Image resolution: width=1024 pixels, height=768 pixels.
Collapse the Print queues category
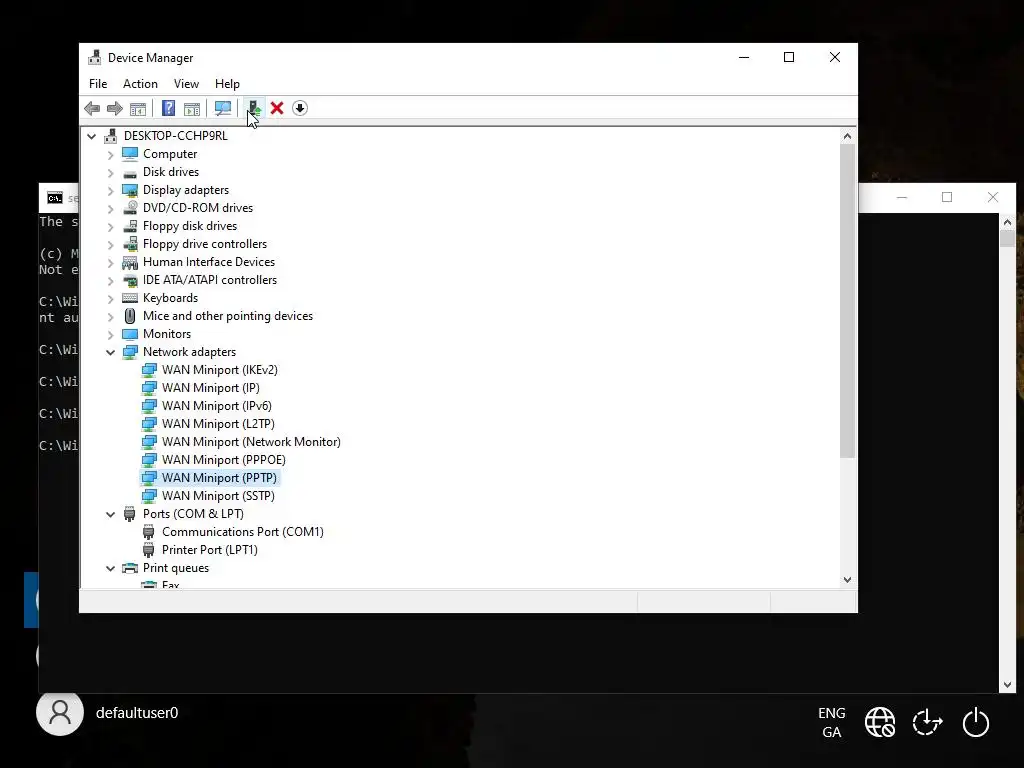(x=110, y=569)
